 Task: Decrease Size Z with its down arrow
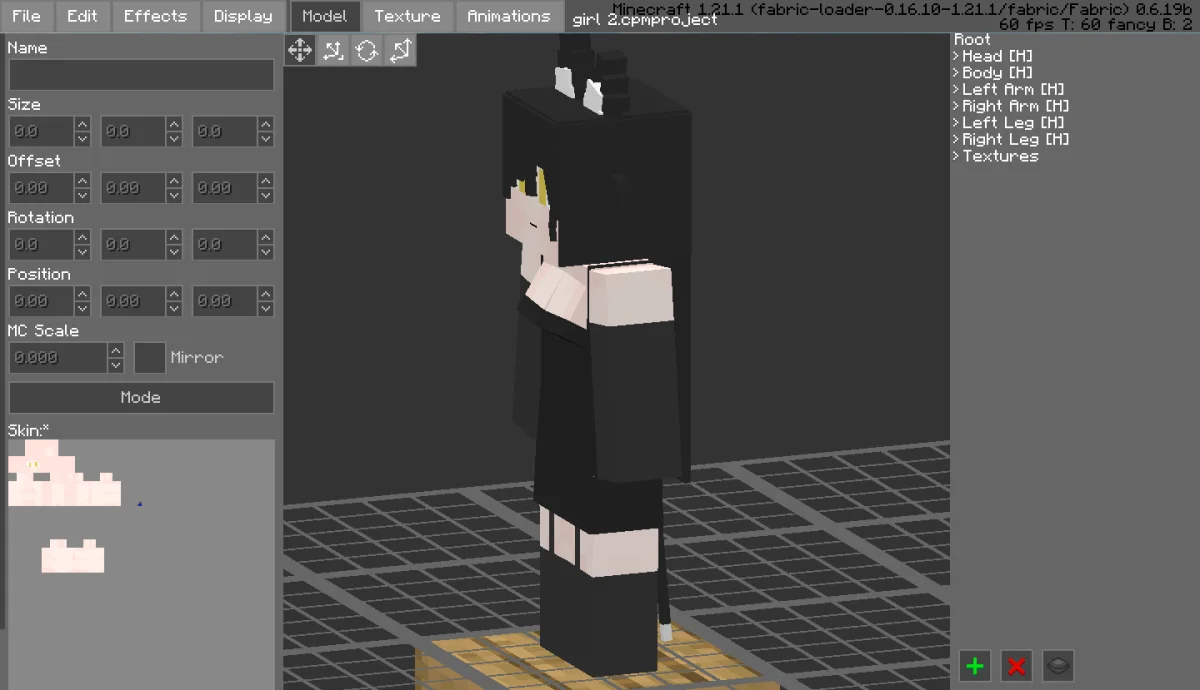(266, 139)
